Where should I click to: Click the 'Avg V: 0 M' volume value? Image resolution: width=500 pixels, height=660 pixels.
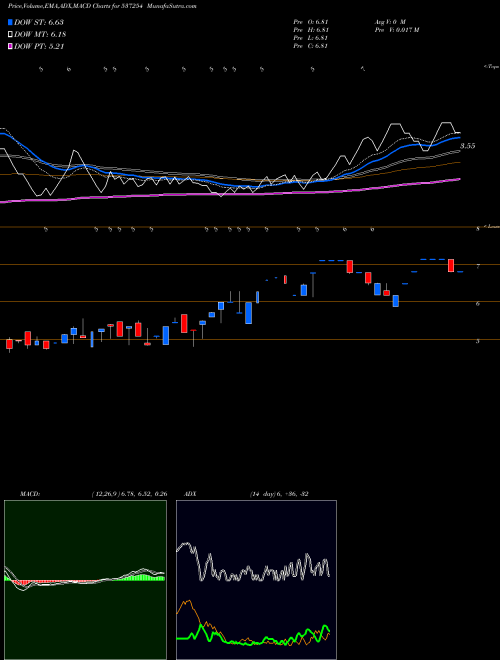coord(389,22)
